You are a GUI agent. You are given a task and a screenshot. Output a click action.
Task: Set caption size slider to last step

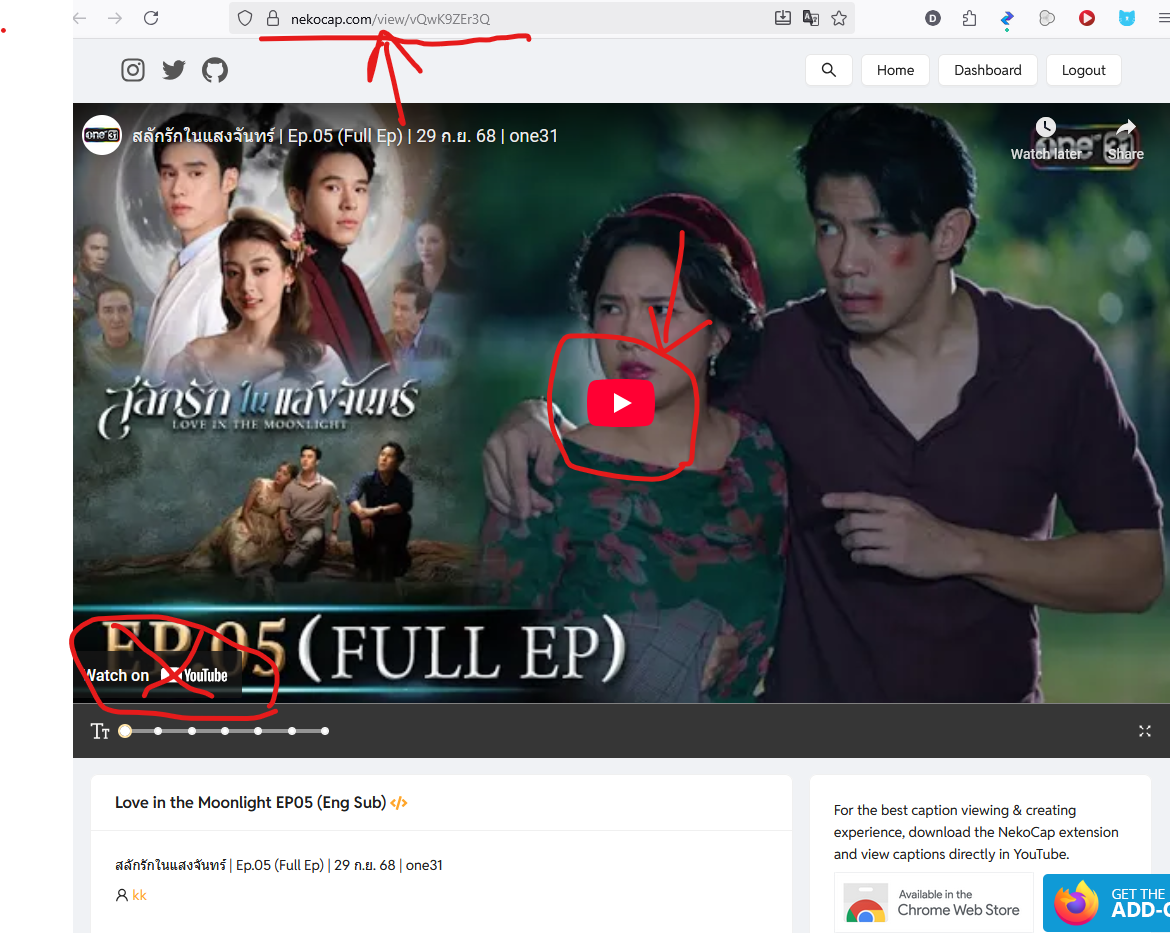coord(325,731)
